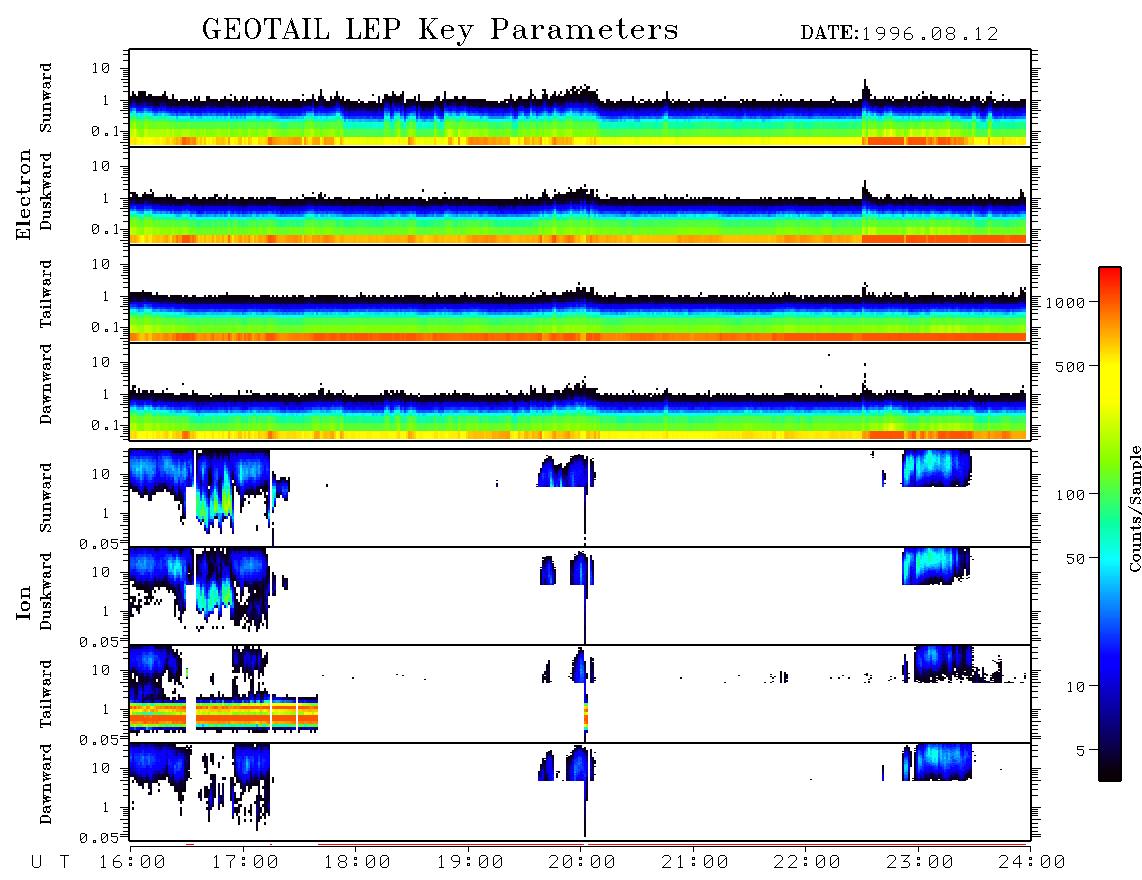Image resolution: width=1142 pixels, height=880 pixels.
Task: Pick the black bottom of the colorbar
Action: [x=1110, y=772]
